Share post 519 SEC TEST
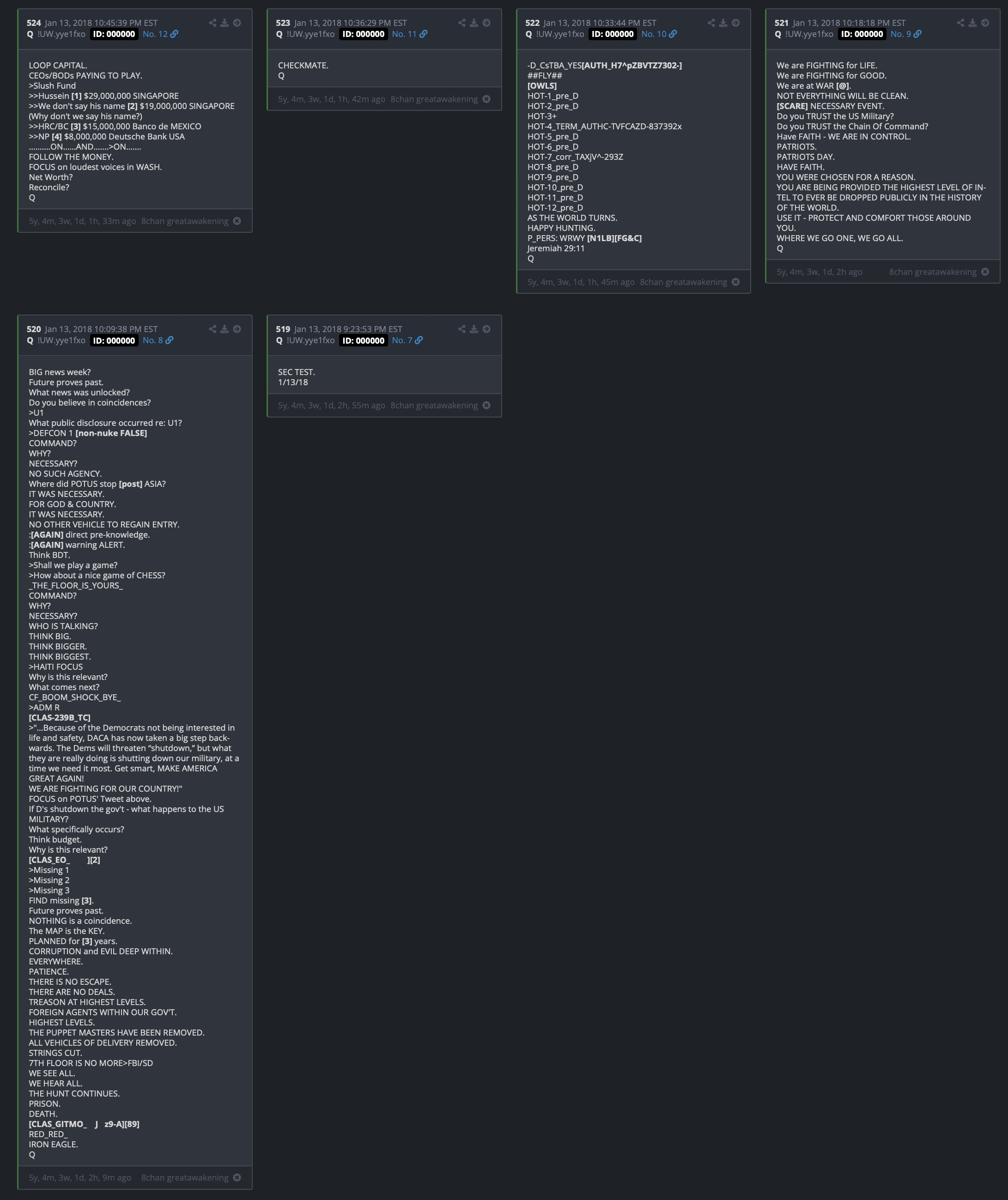 point(461,329)
